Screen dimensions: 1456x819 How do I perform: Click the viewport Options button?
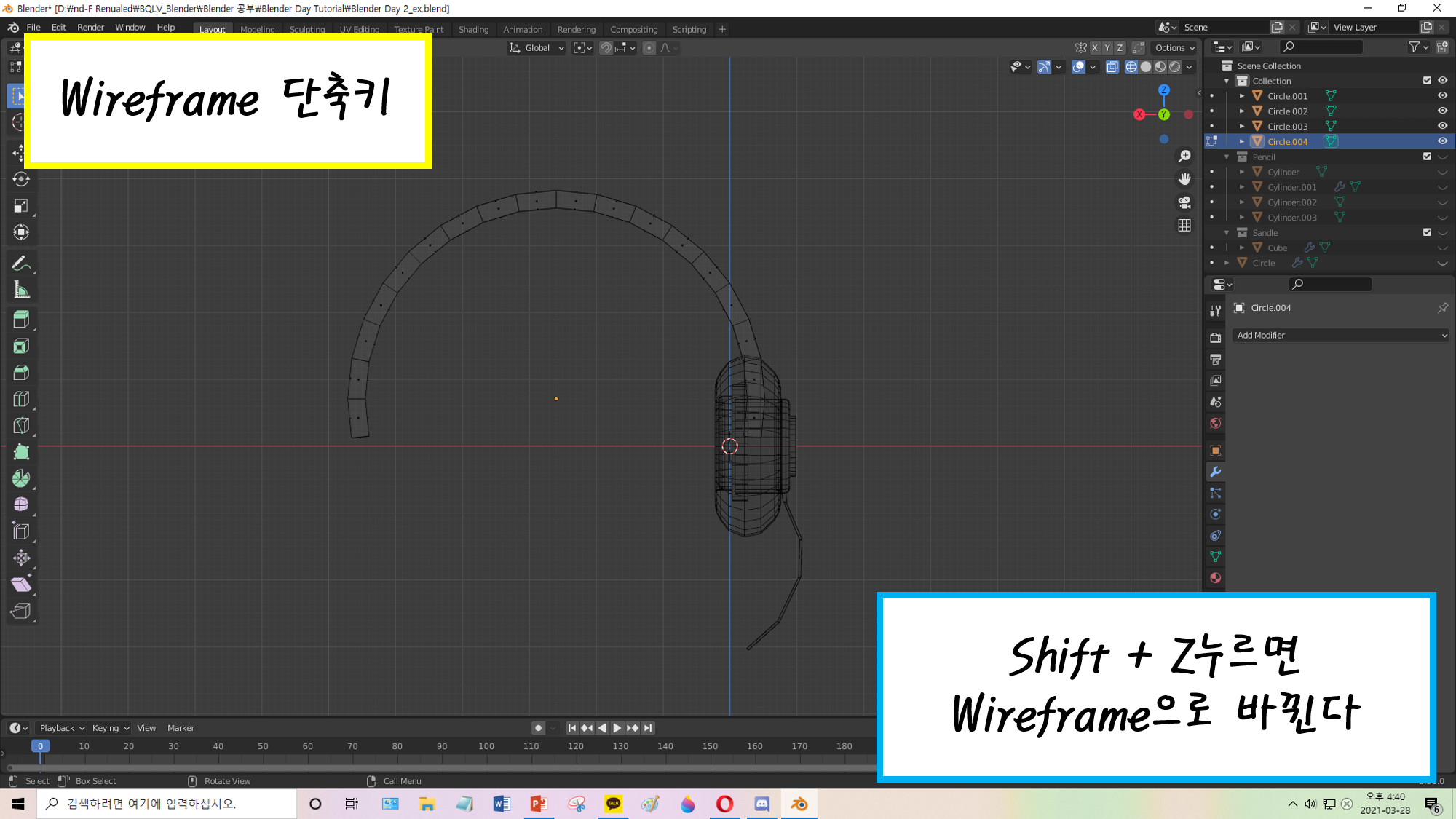click(x=1174, y=48)
